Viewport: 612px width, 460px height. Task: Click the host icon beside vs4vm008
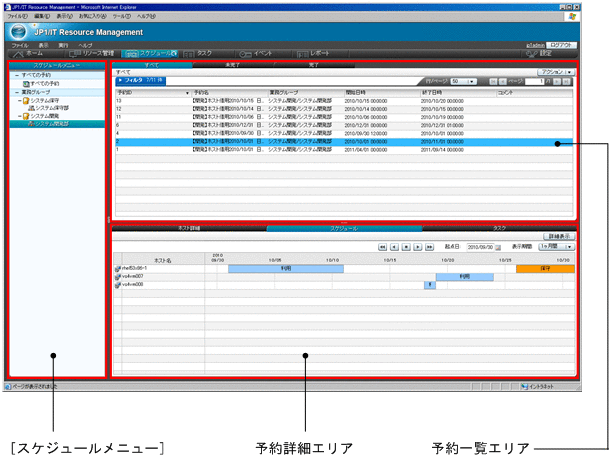117,285
